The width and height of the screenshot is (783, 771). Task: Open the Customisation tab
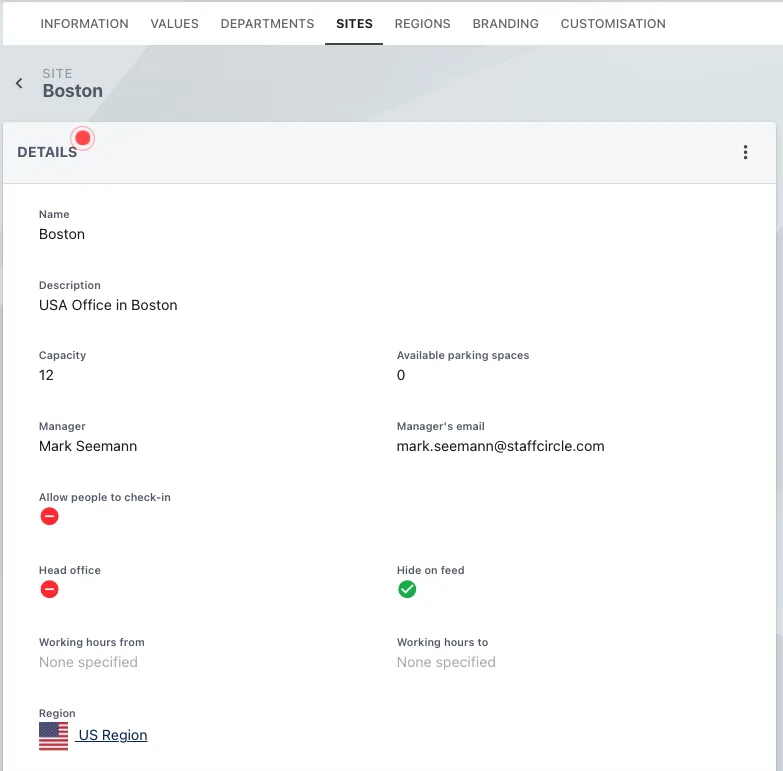(613, 23)
